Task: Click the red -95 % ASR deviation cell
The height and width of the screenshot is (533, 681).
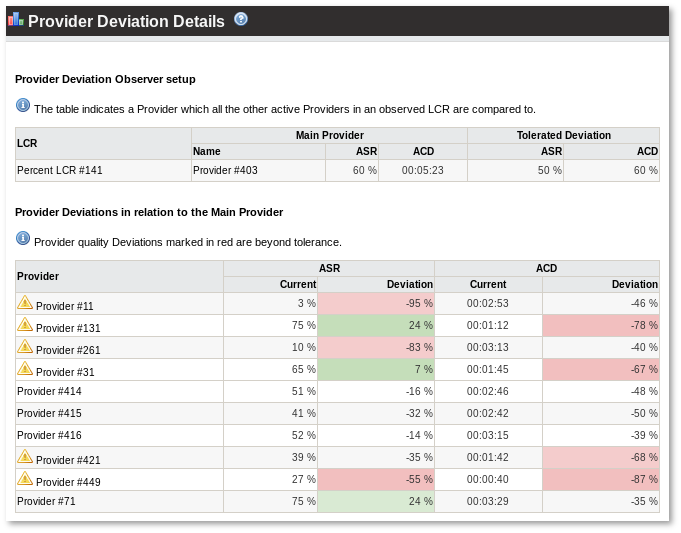Action: (x=376, y=304)
